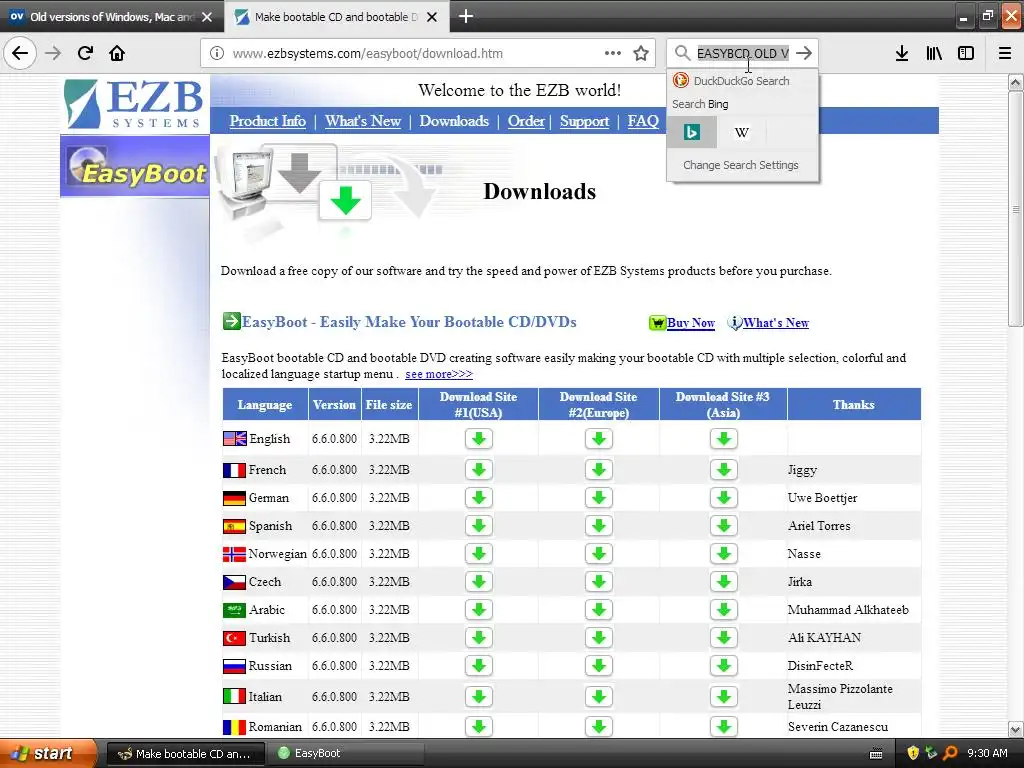This screenshot has height=768, width=1024.
Task: Click the page vertical scrollbar thumb
Action: click(x=1015, y=209)
